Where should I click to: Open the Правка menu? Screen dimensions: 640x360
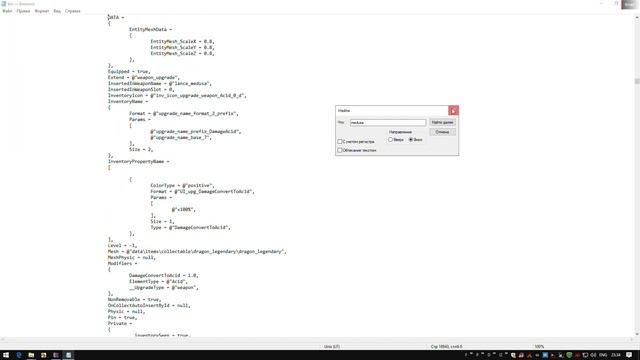23,11
